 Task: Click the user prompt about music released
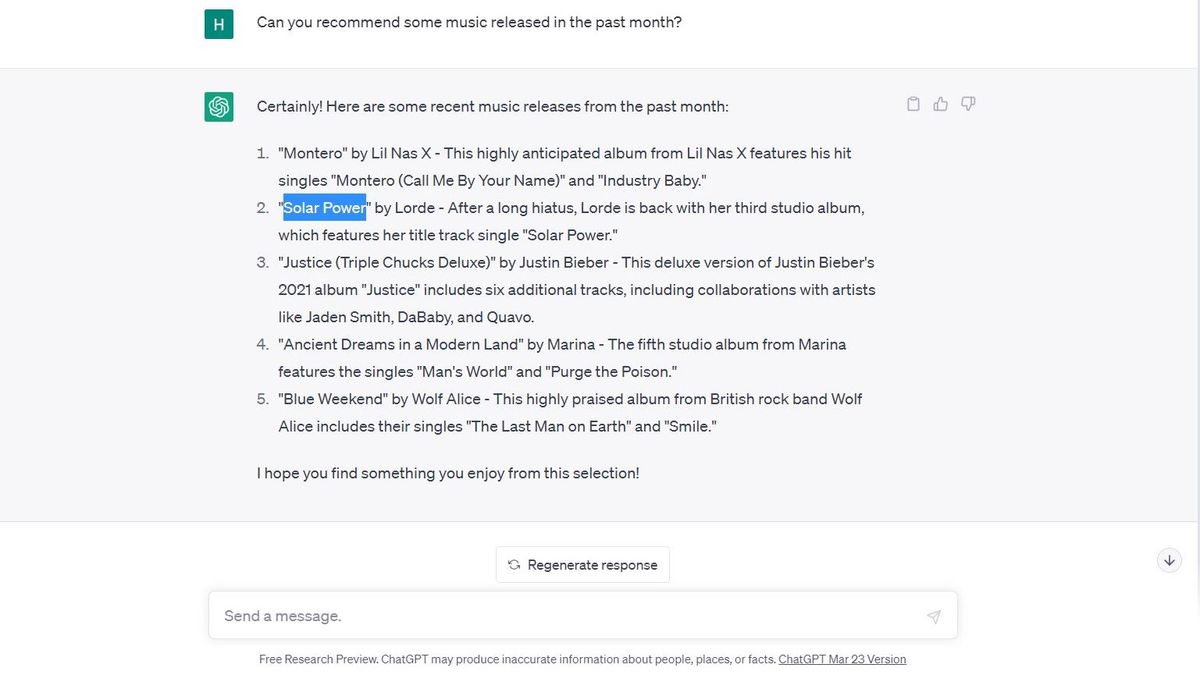coord(469,21)
